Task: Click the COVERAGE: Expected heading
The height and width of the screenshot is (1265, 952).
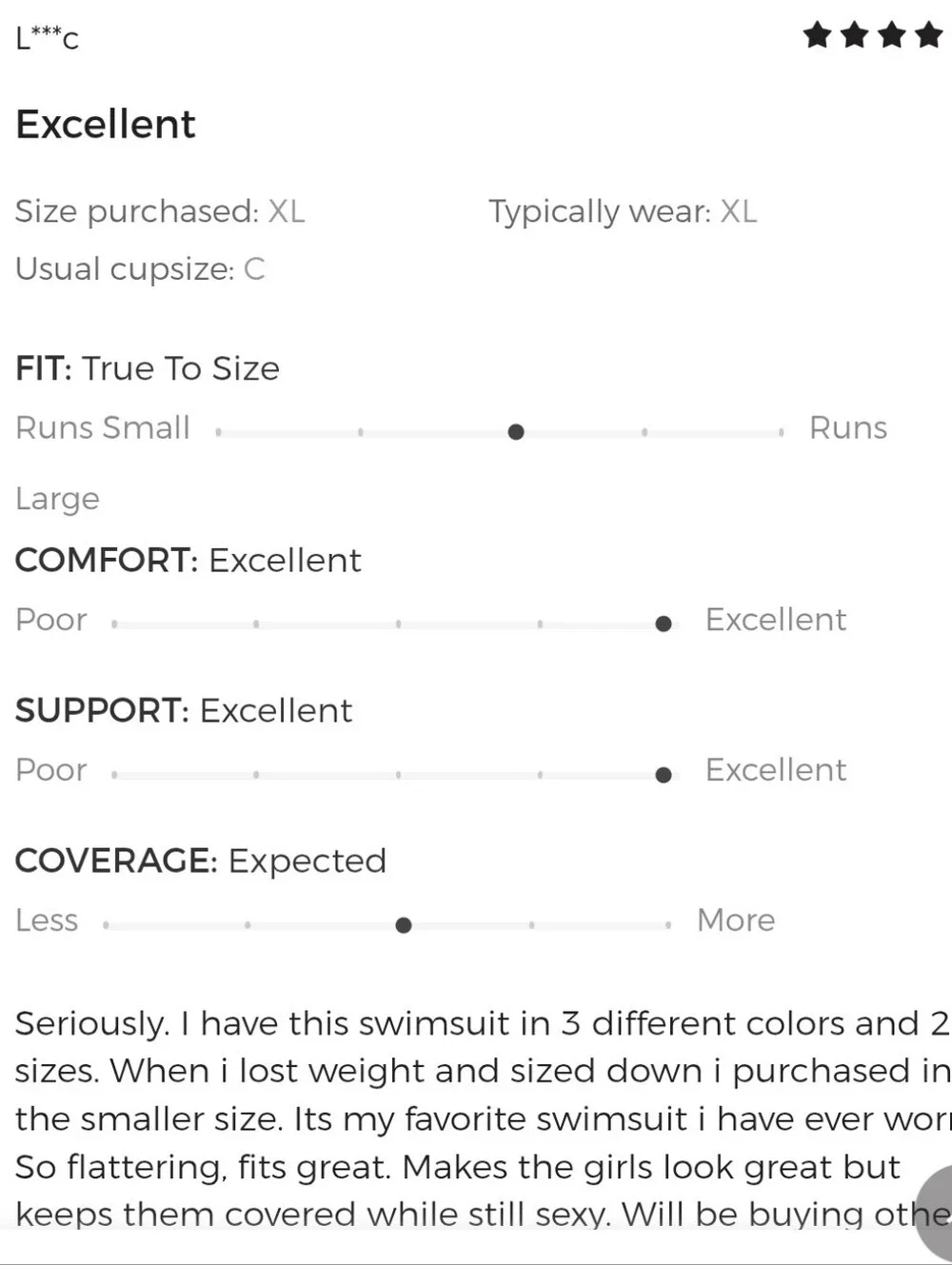Action: 201,860
